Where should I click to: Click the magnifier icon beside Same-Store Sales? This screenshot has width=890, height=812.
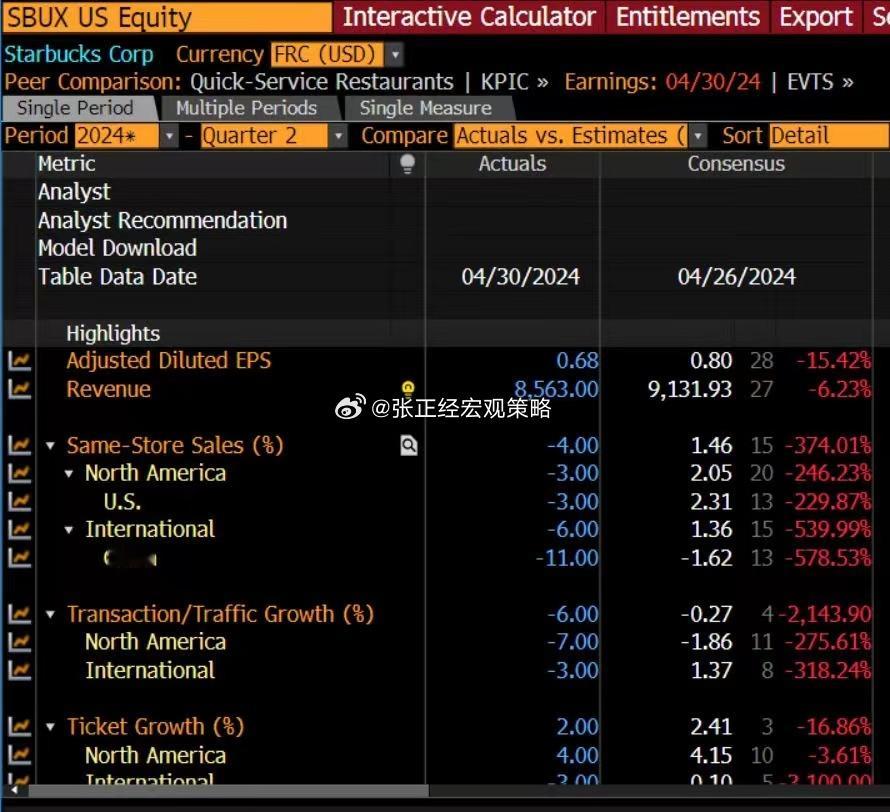409,445
